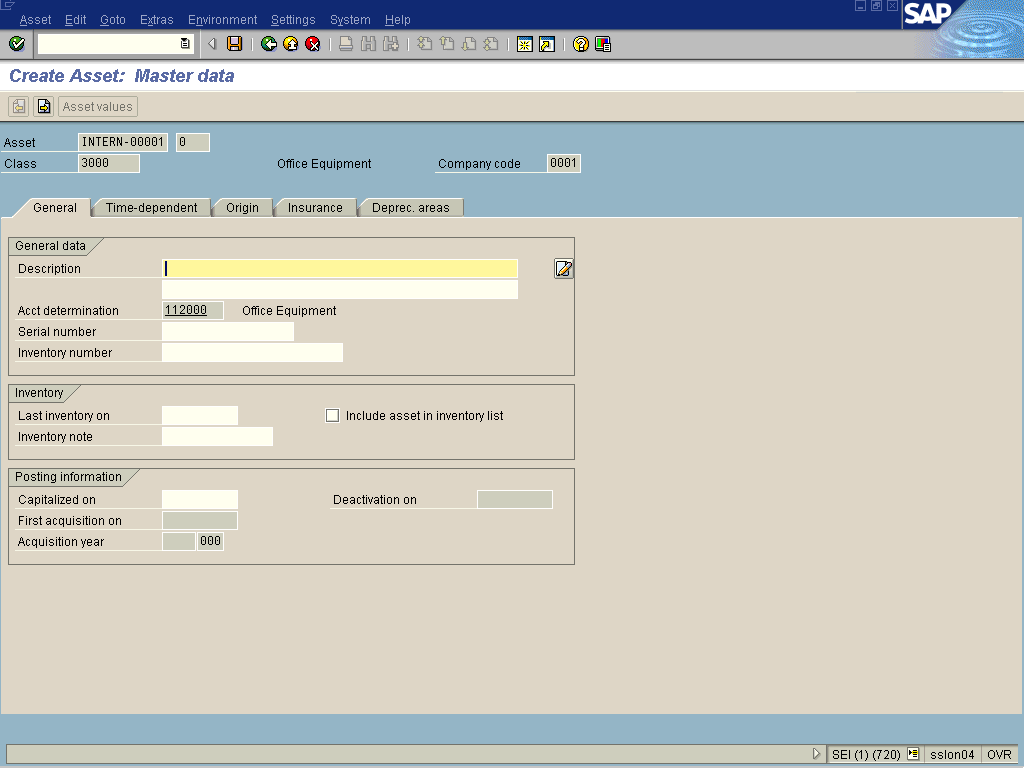Click into the Serial number field
Screen dimensions: 1024x768
click(x=228, y=332)
